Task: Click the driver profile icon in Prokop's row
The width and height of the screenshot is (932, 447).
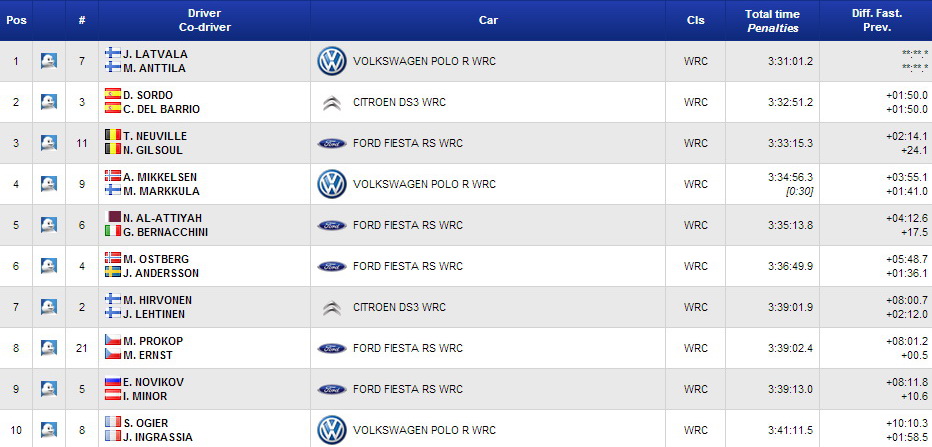Action: pyautogui.click(x=49, y=348)
